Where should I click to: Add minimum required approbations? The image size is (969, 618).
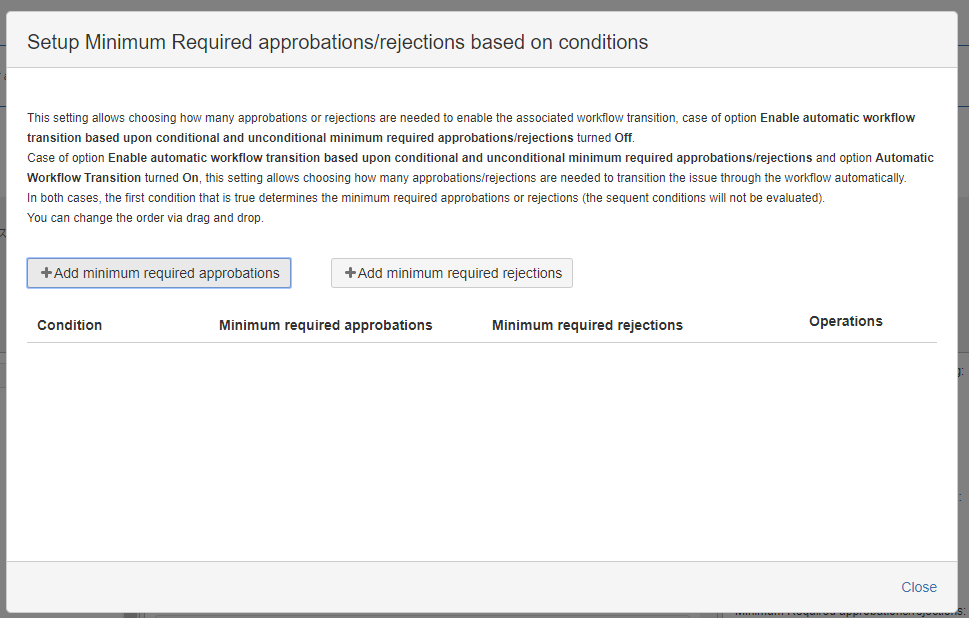point(159,273)
